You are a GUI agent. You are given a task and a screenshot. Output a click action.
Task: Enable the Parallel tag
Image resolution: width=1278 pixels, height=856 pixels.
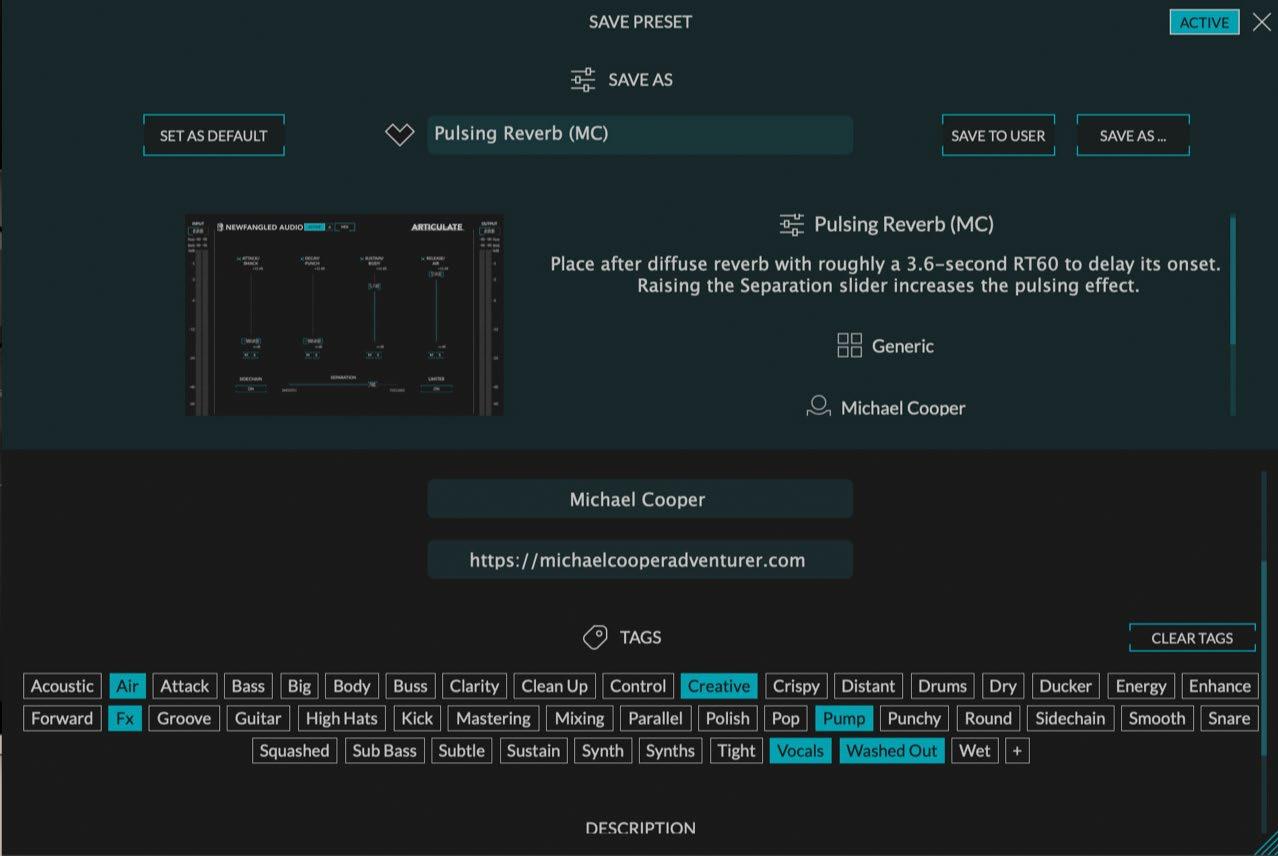coord(655,718)
